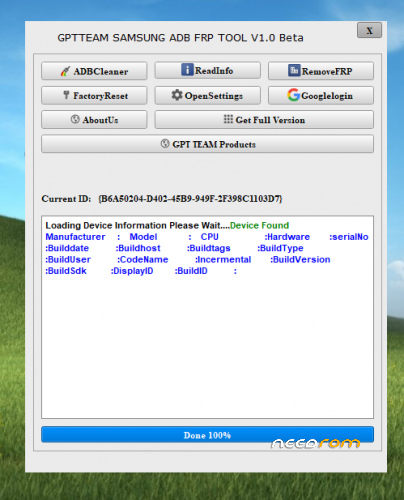Click the FactoryReset tool icon

(66, 95)
